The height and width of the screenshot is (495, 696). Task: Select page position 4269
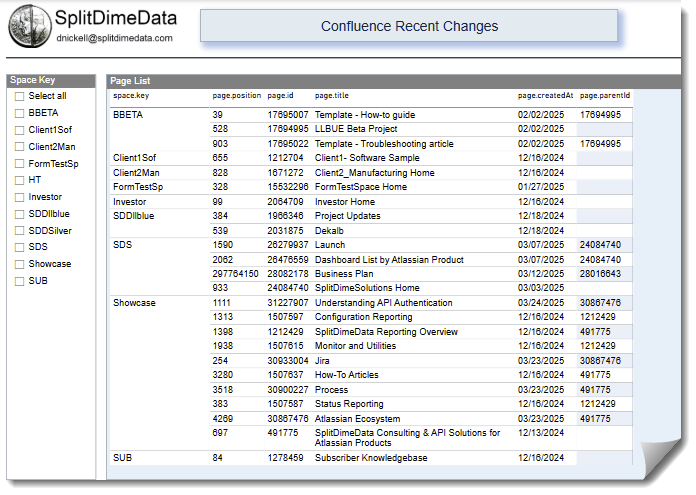(x=222, y=419)
